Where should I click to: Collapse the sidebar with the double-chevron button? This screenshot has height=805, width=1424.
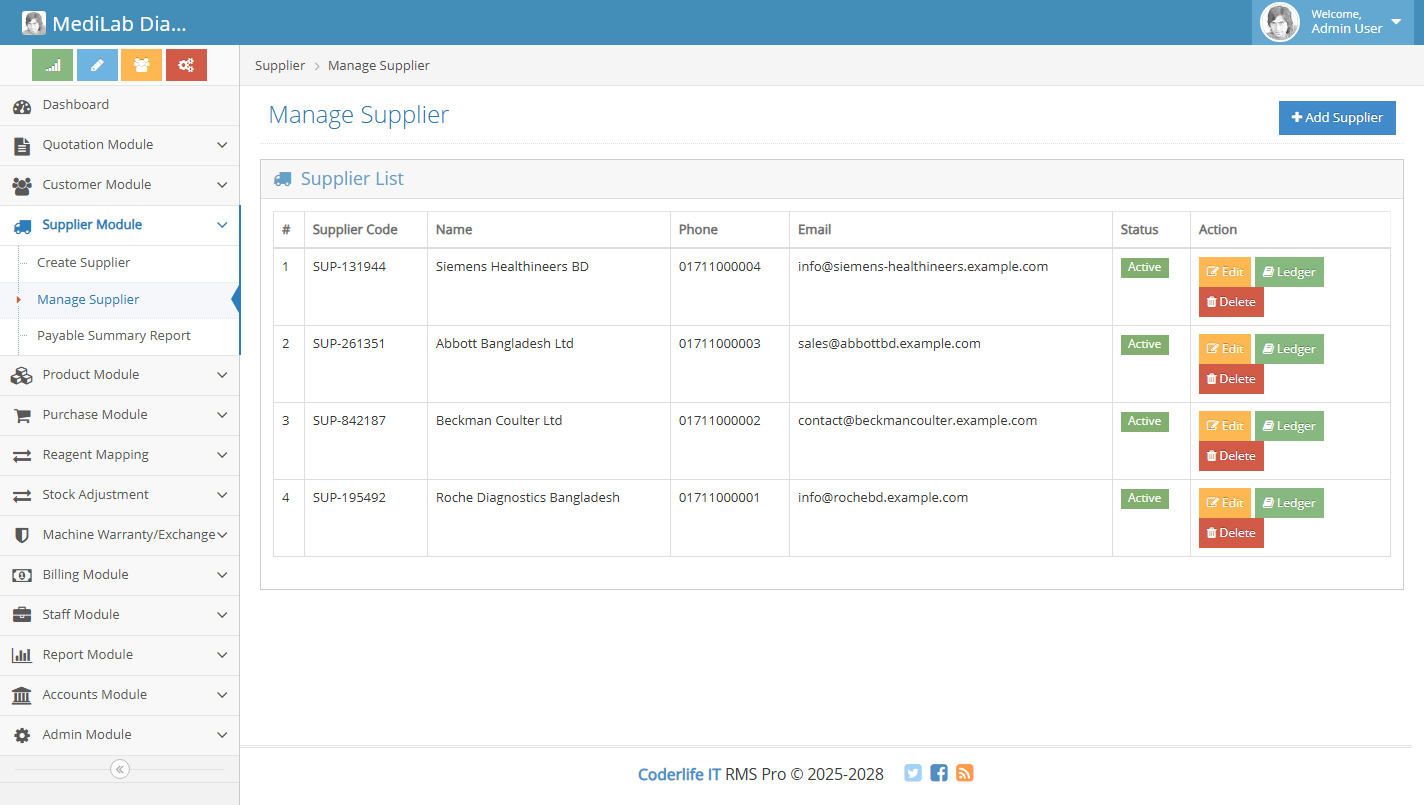(119, 769)
